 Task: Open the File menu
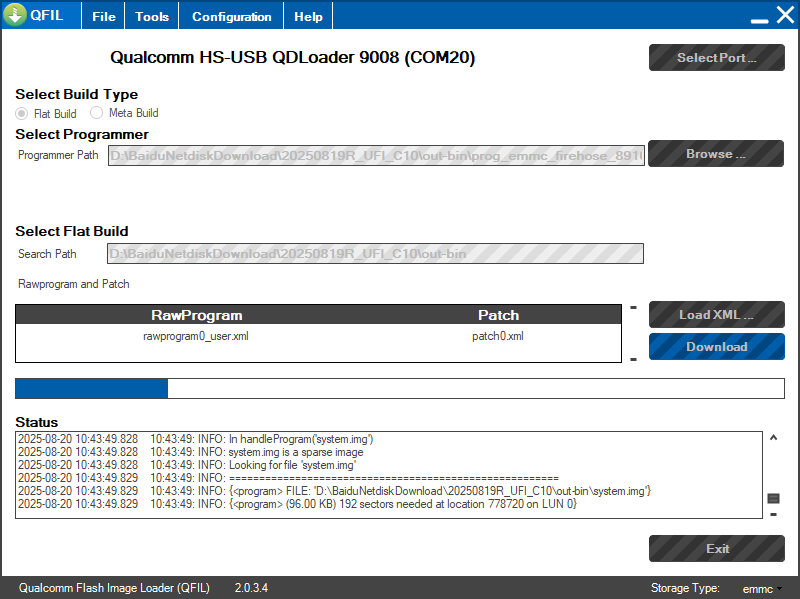(x=104, y=17)
